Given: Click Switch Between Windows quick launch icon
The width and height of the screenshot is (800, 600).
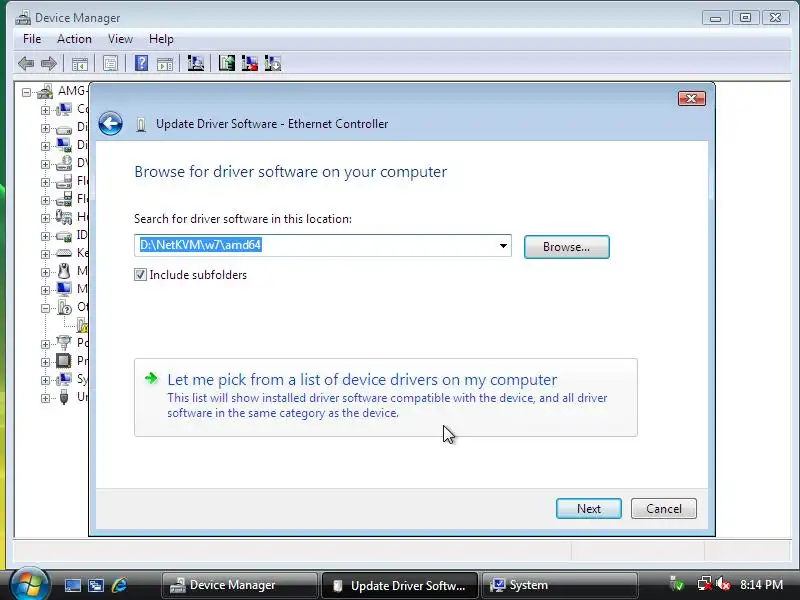Looking at the screenshot, I should pos(96,585).
